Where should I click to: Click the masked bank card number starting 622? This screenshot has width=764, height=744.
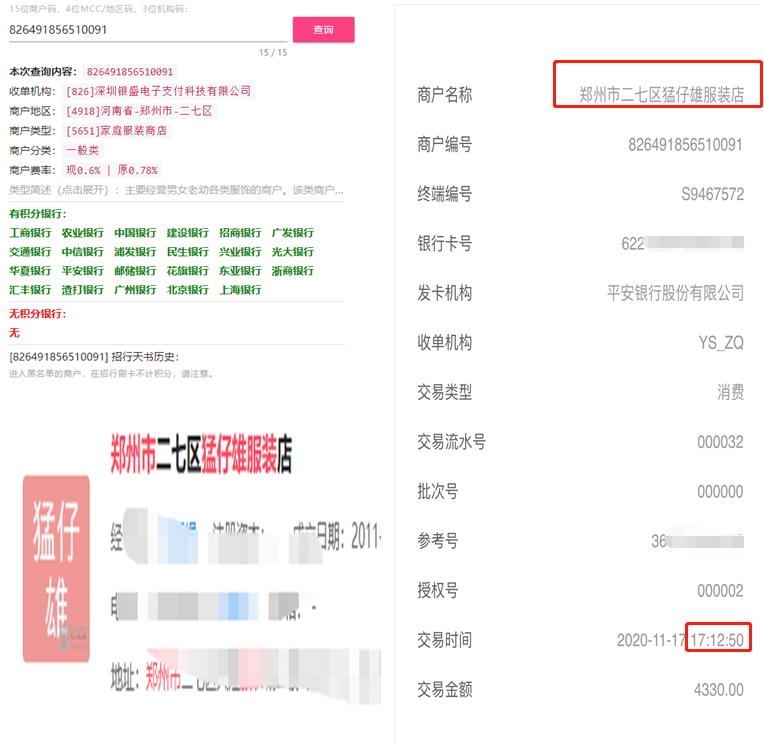point(683,243)
